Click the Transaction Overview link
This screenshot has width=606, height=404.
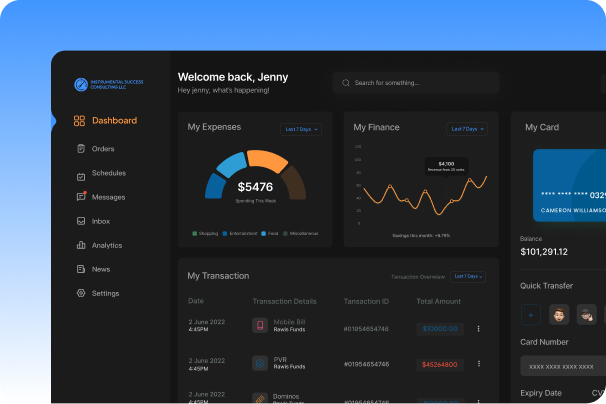tap(417, 276)
